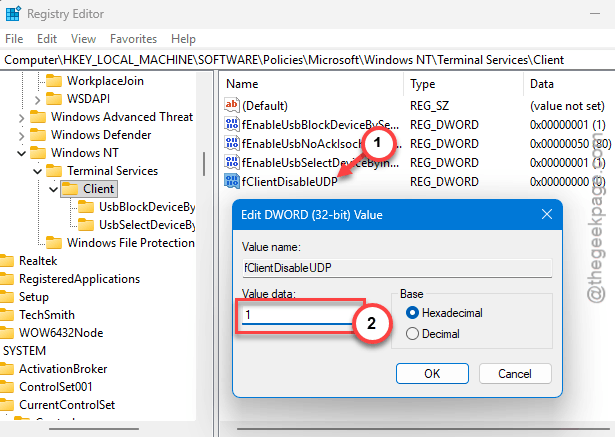The height and width of the screenshot is (437, 615).
Task: Cancel the Edit DWORD dialog
Action: [x=515, y=373]
